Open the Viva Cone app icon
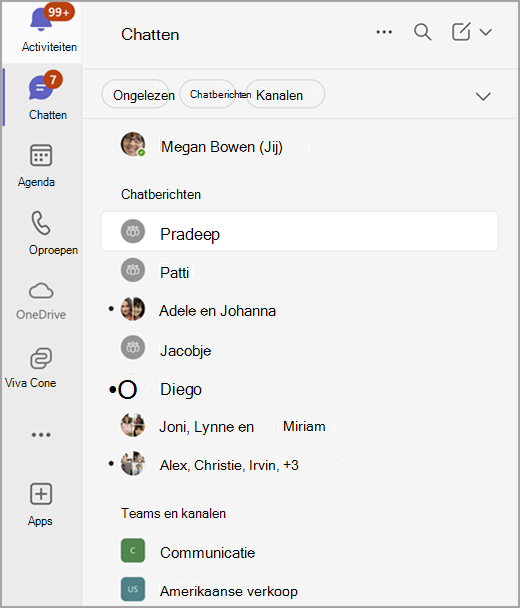The height and width of the screenshot is (608, 520). tap(41, 358)
